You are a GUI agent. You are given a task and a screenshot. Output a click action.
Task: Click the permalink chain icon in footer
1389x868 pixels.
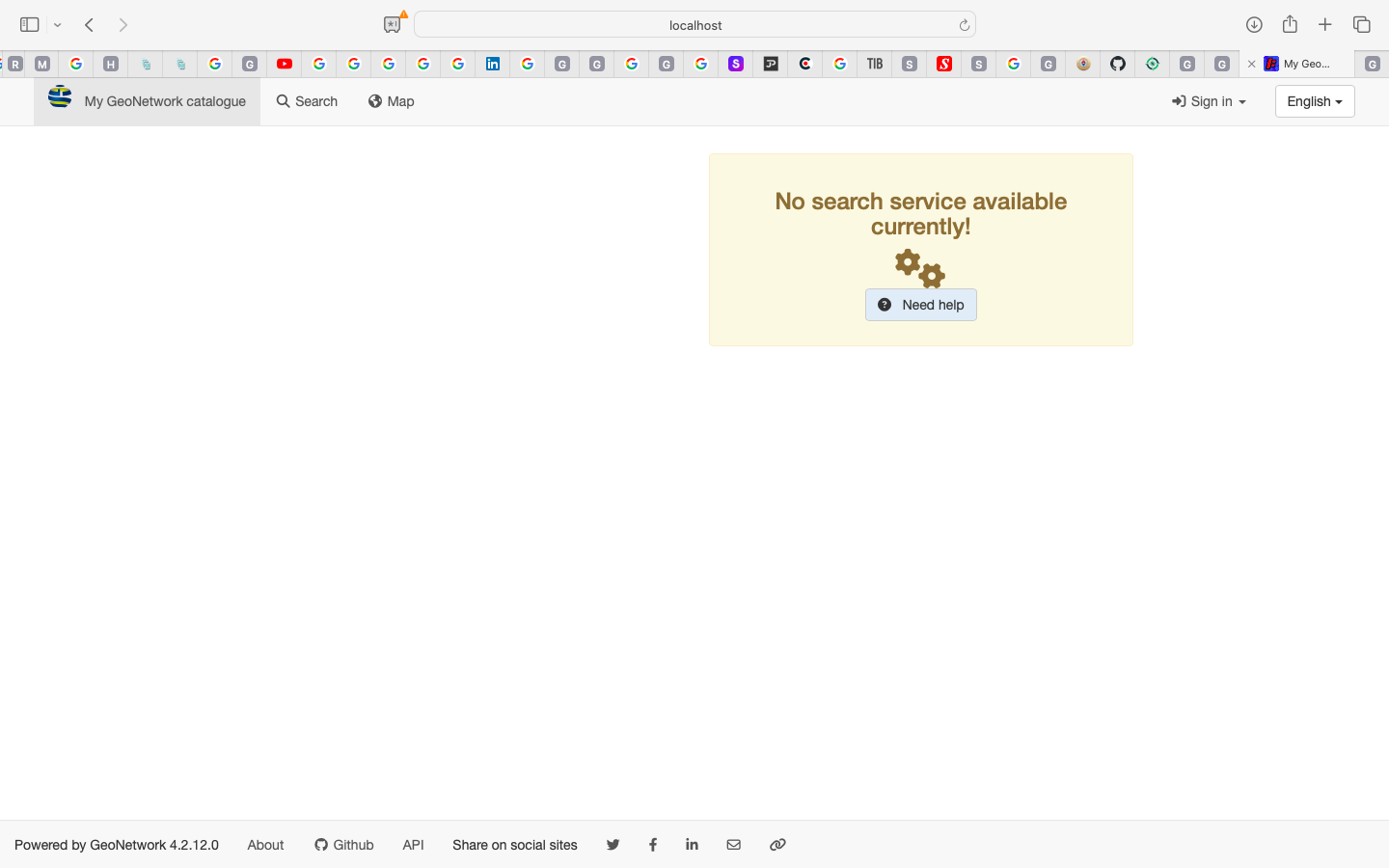pyautogui.click(x=777, y=845)
